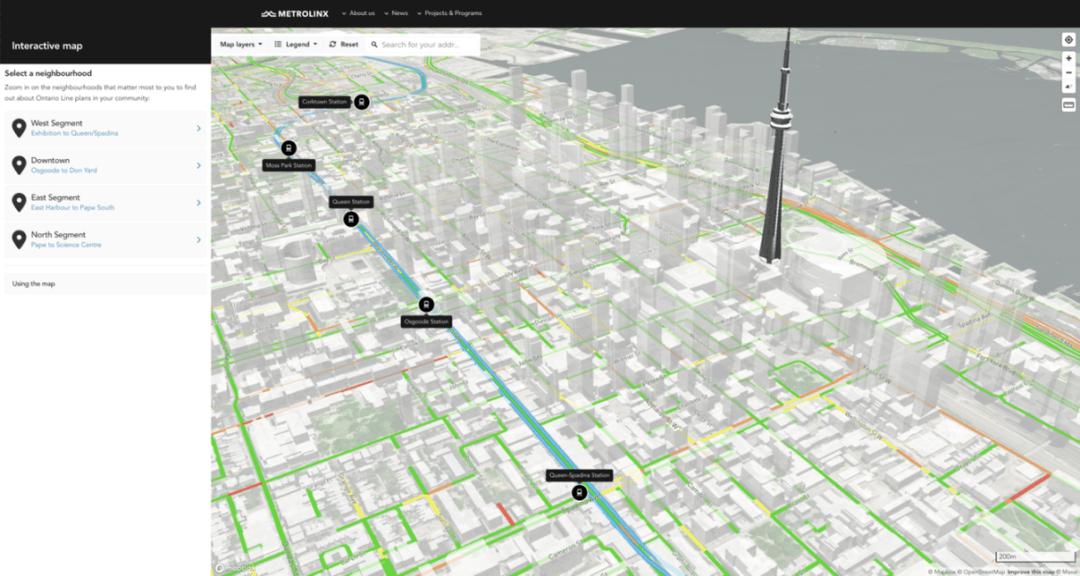Click the Reset button on the toolbar
1080x576 pixels.
(344, 44)
